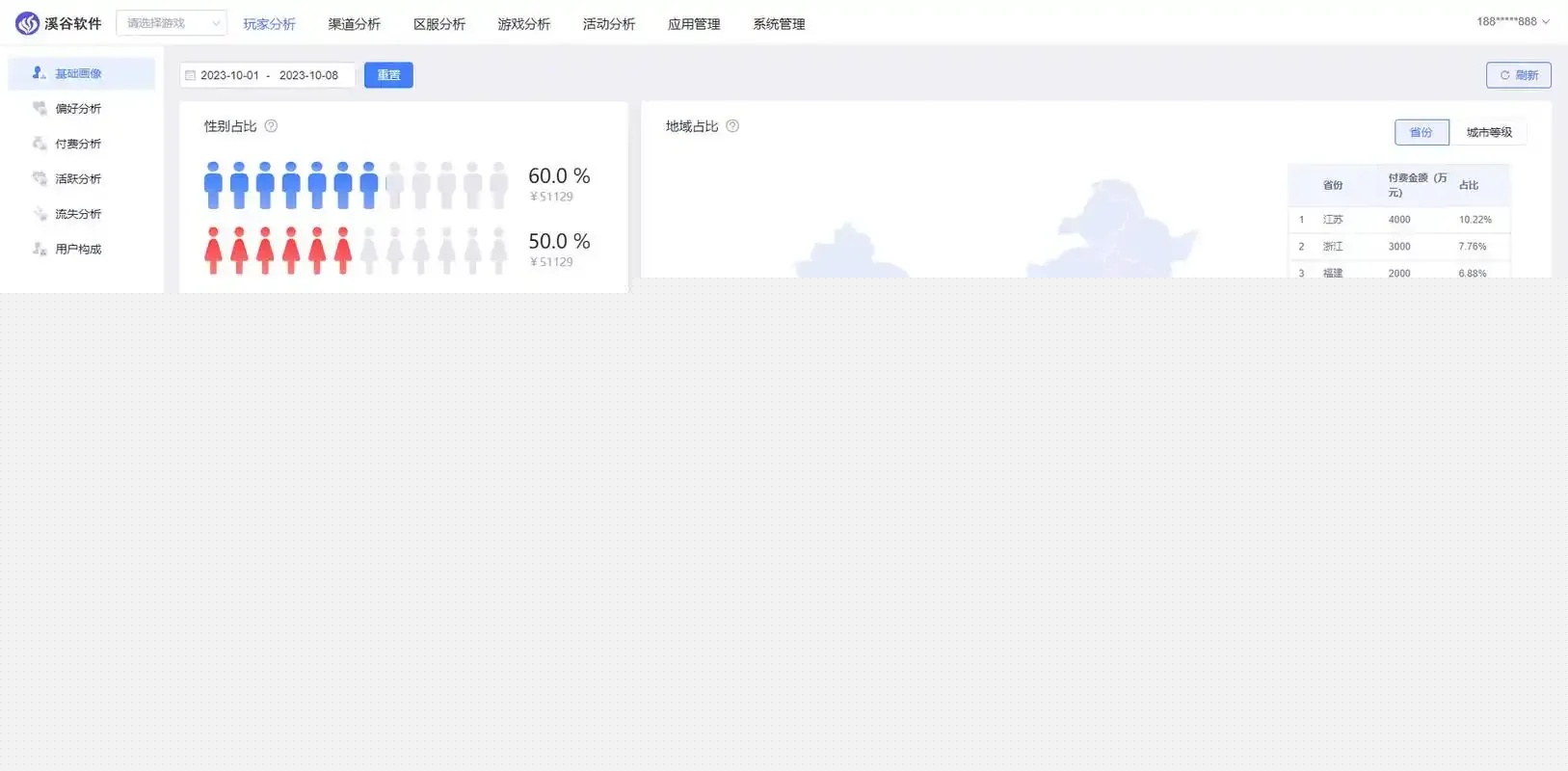Click the 占比 column header

click(x=1469, y=185)
